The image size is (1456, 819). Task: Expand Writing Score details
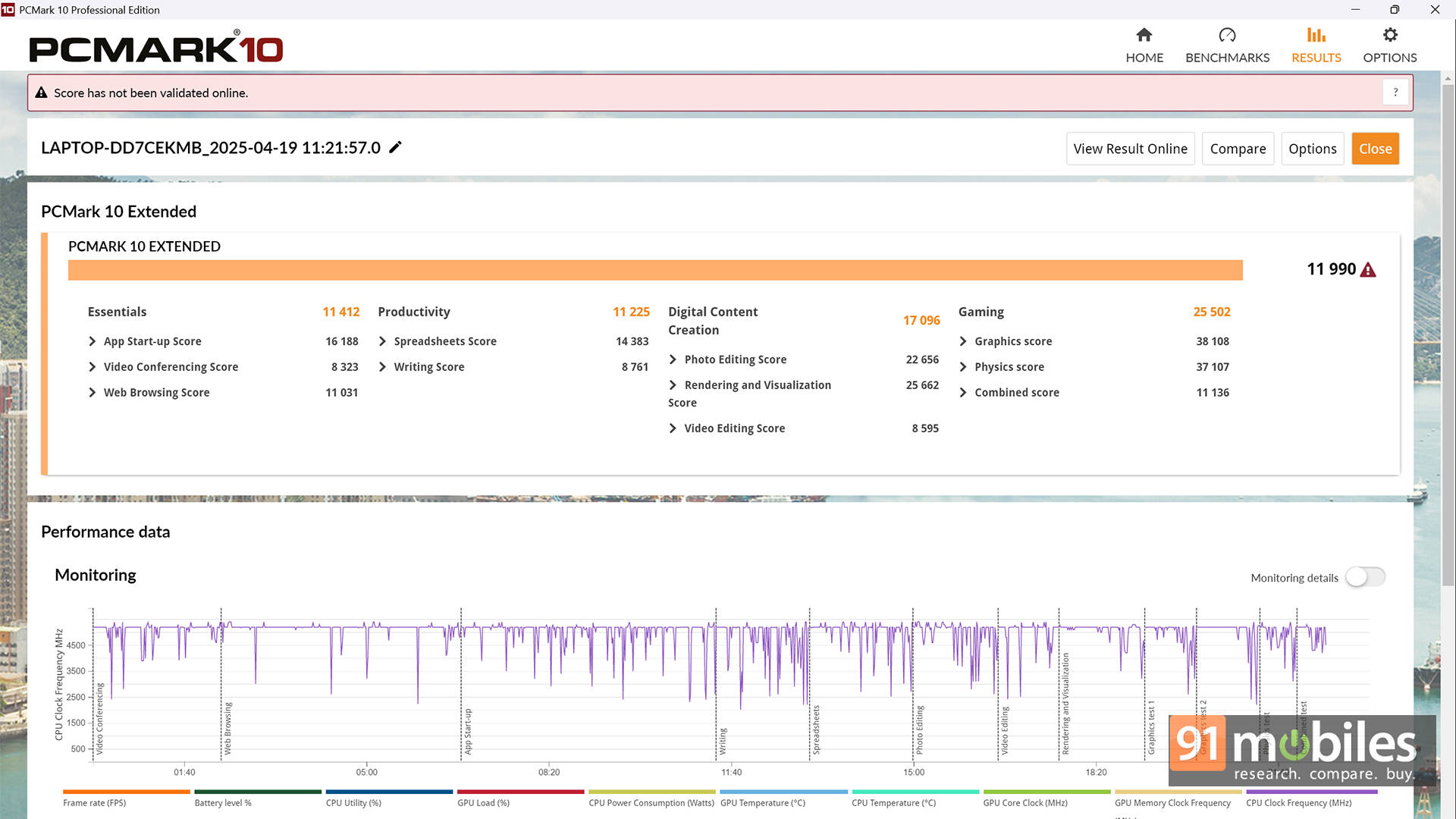tap(383, 367)
